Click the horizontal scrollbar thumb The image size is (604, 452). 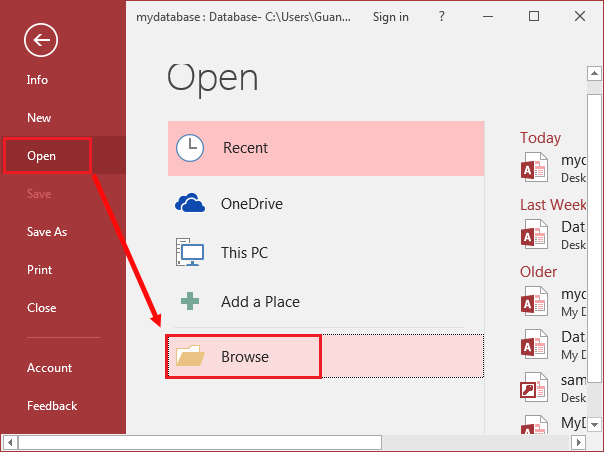pyautogui.click(x=200, y=442)
